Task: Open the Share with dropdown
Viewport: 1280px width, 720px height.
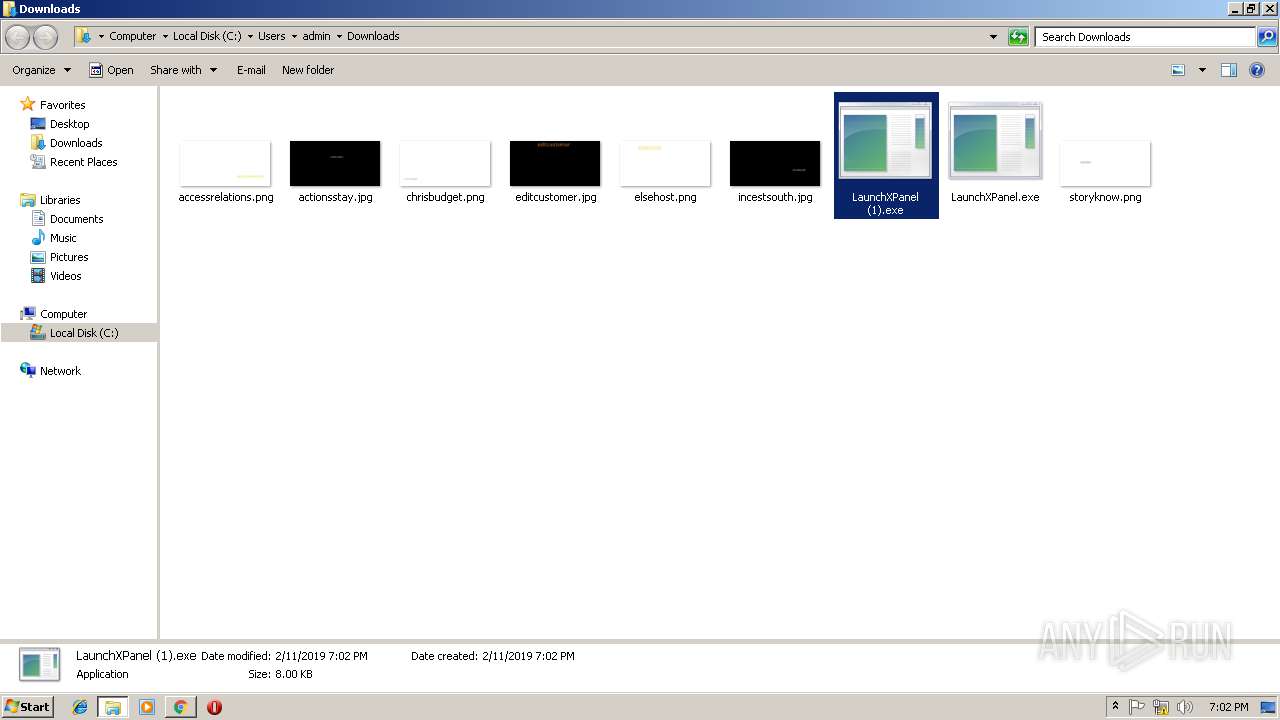Action: 183,70
